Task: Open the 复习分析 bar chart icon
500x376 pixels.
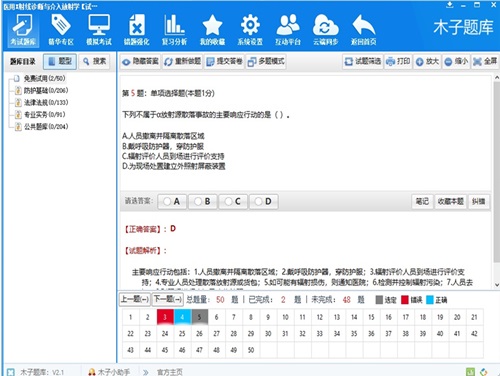Action: pyautogui.click(x=174, y=30)
